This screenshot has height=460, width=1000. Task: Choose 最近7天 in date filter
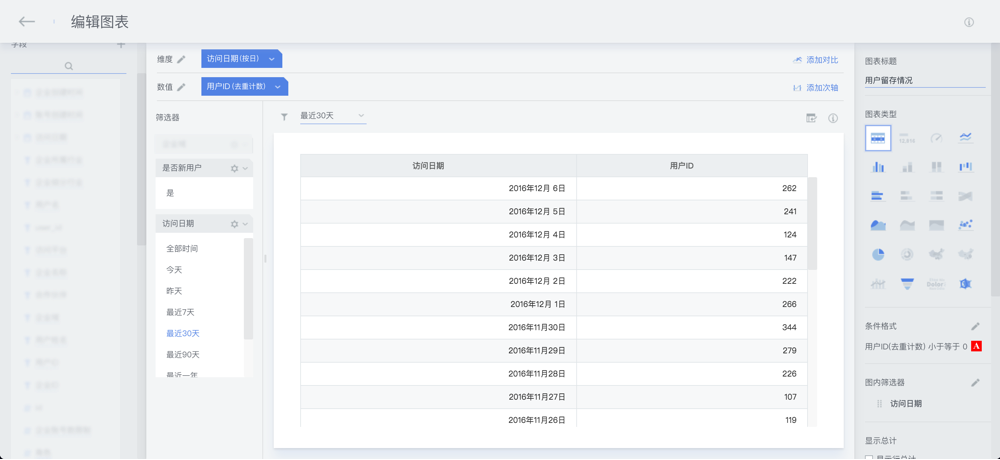coord(180,312)
